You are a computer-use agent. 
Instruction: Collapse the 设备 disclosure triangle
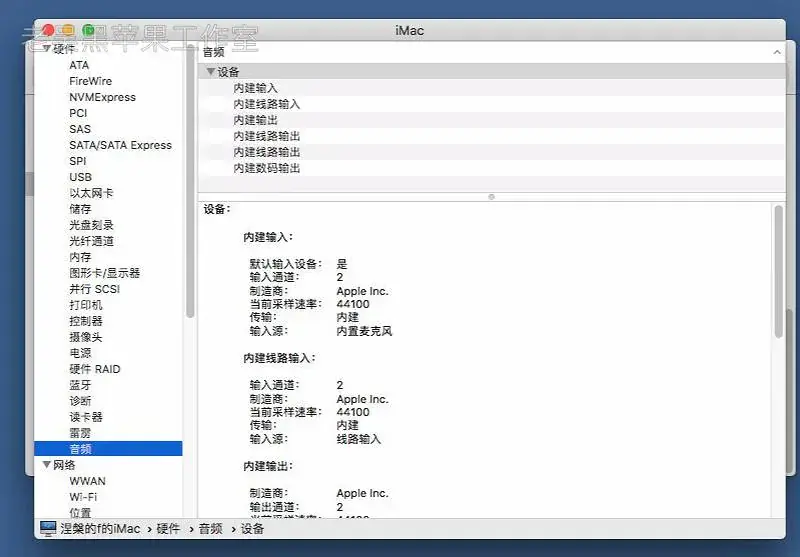(210, 71)
